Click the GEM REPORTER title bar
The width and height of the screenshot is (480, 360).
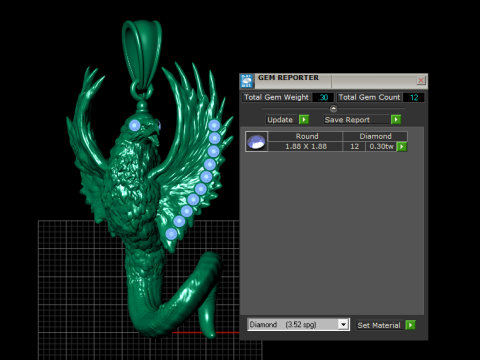[333, 80]
